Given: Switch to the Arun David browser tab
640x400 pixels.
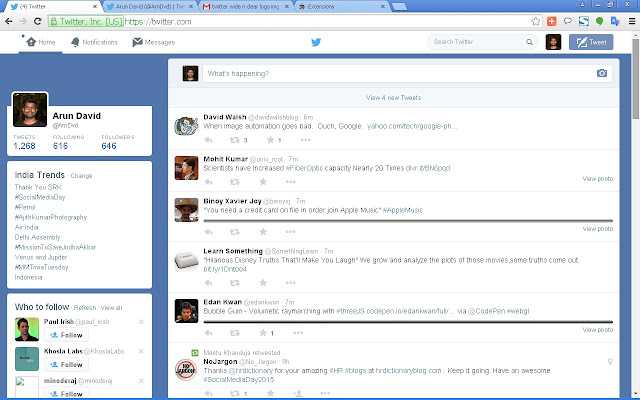Looking at the screenshot, I should [x=149, y=7].
